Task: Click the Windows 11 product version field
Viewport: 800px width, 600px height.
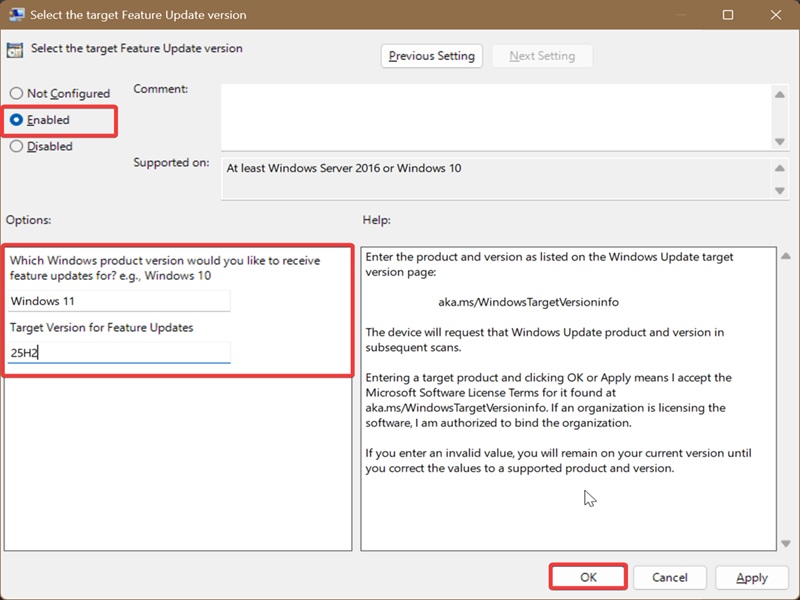Action: coord(119,301)
